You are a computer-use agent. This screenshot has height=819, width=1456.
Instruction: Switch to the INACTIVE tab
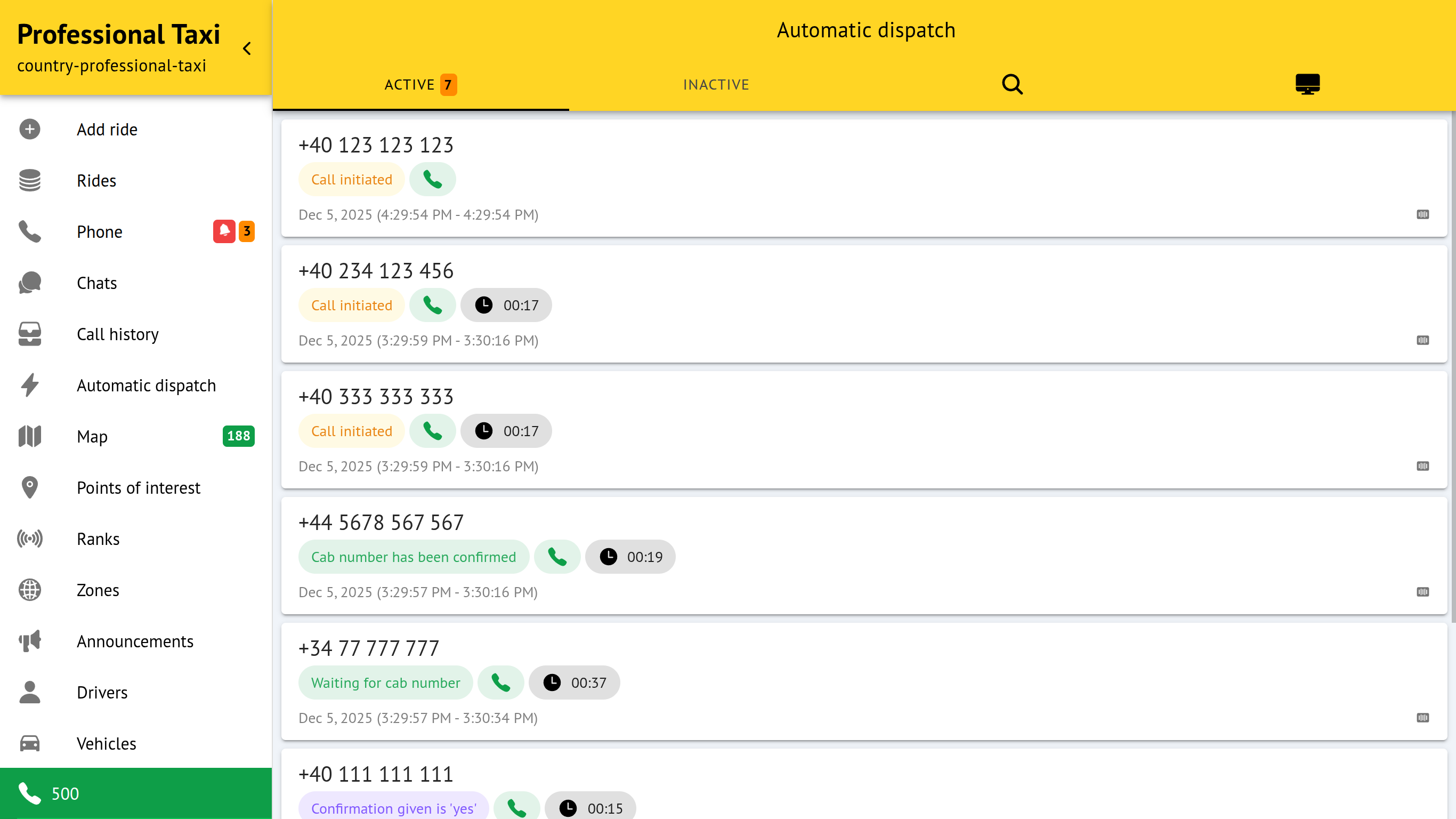pyautogui.click(x=716, y=85)
